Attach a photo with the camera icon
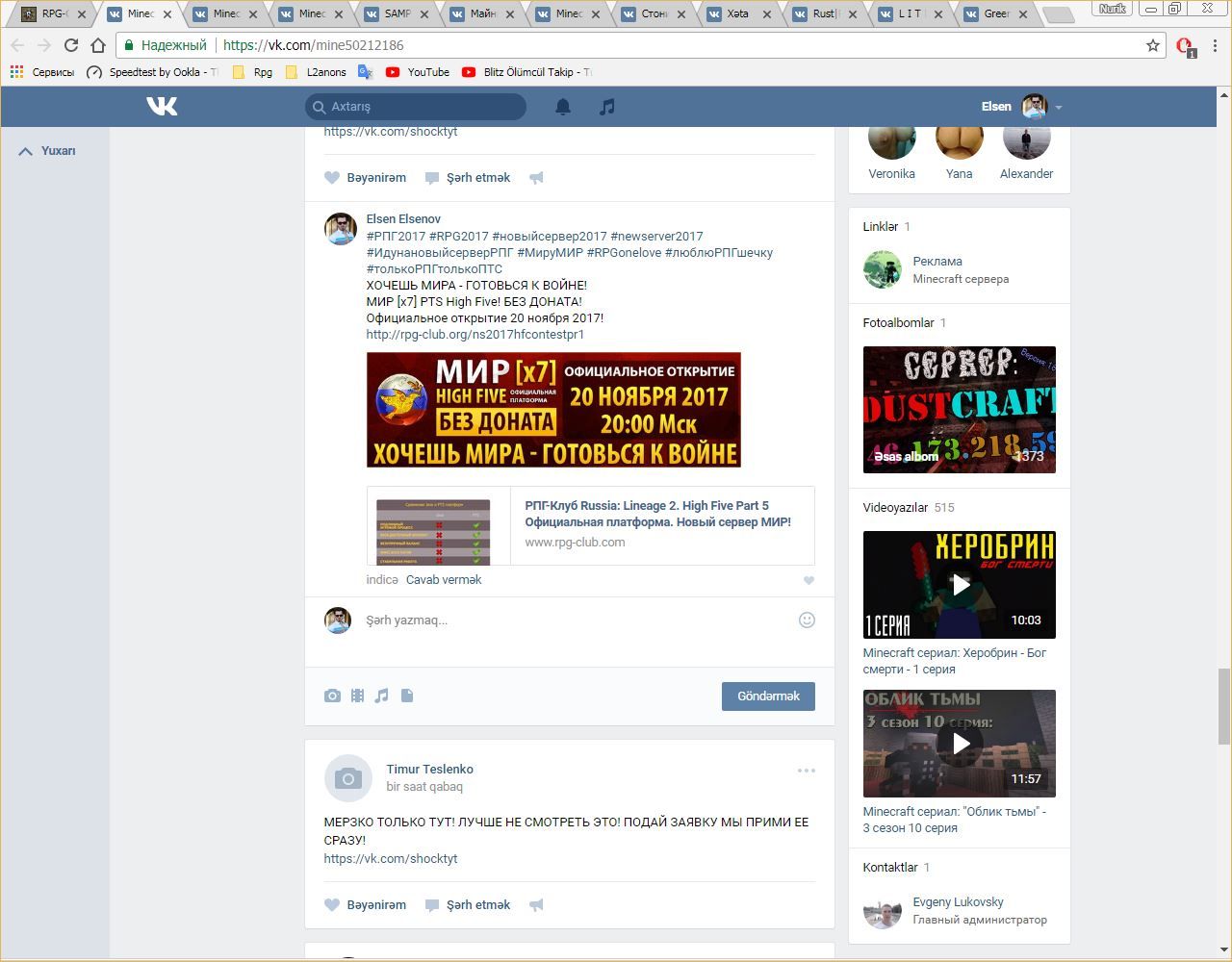This screenshot has height=962, width=1232. click(x=332, y=696)
